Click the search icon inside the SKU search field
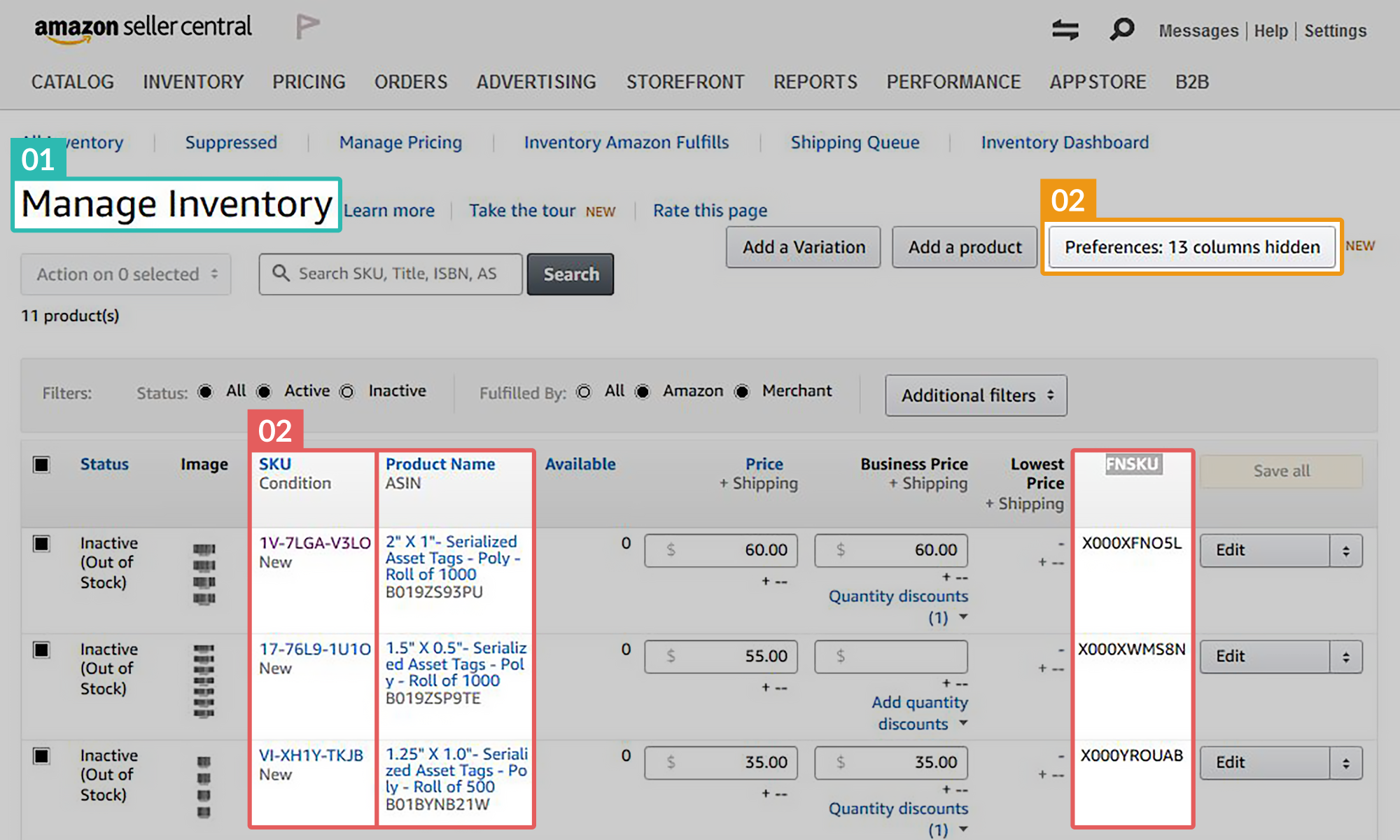The width and height of the screenshot is (1400, 840). click(x=281, y=274)
